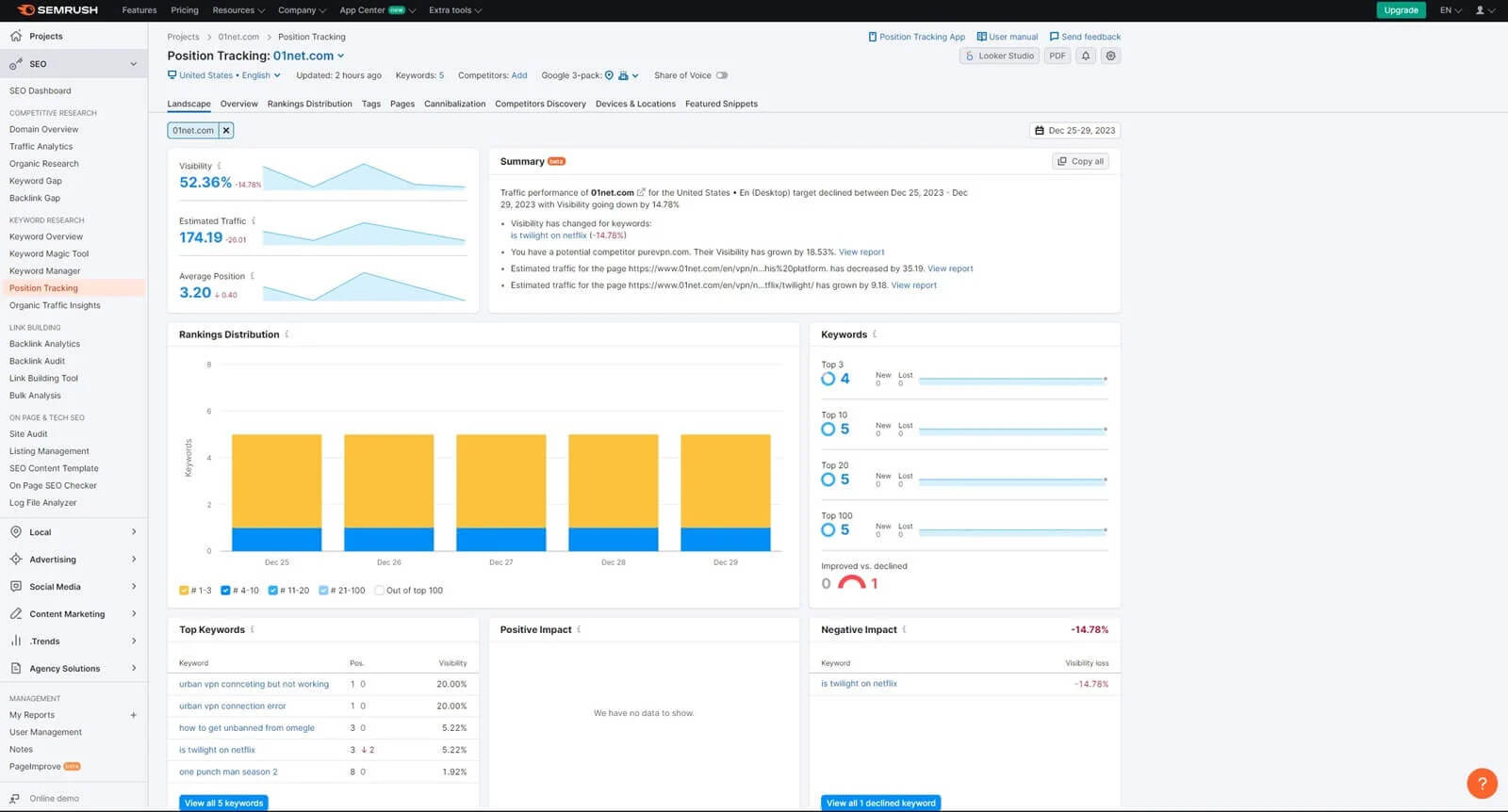This screenshot has height=812, width=1508.
Task: Click the notification bell icon
Action: (x=1086, y=56)
